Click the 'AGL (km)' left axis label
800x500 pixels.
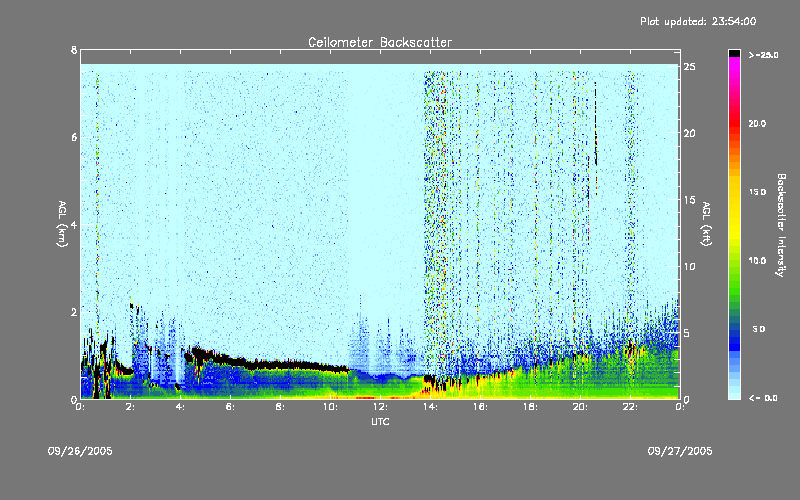point(62,224)
